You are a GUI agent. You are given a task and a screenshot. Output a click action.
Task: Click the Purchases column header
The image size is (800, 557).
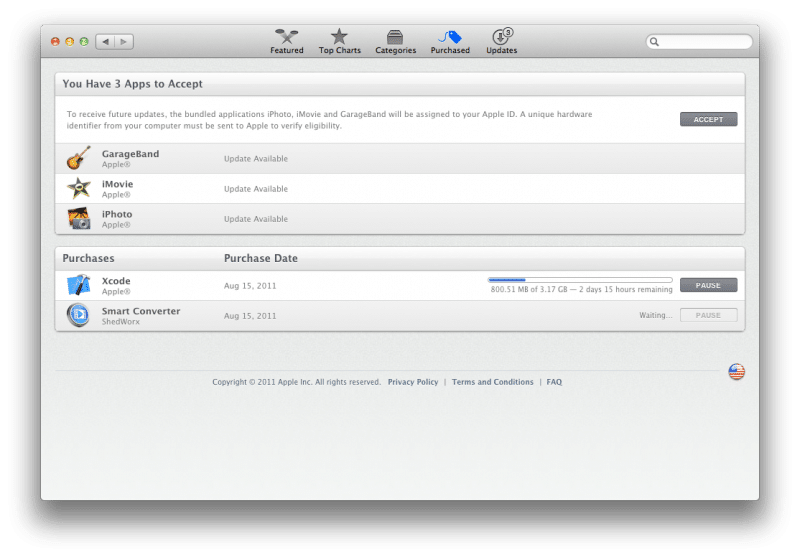coord(88,258)
